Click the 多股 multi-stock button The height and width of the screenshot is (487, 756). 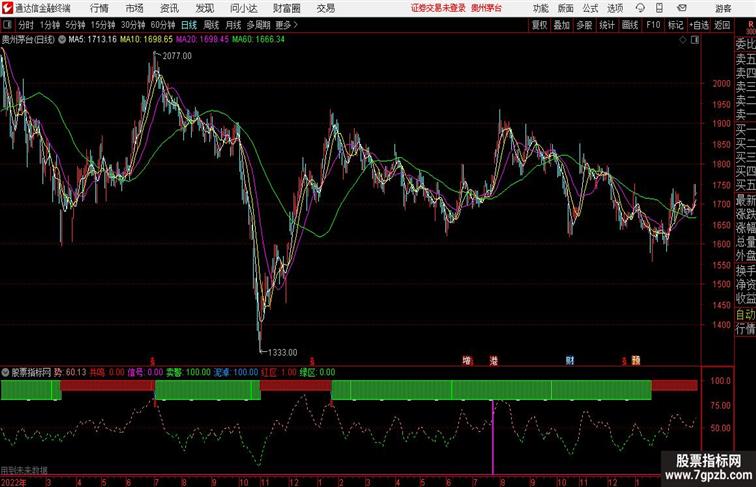[584, 25]
